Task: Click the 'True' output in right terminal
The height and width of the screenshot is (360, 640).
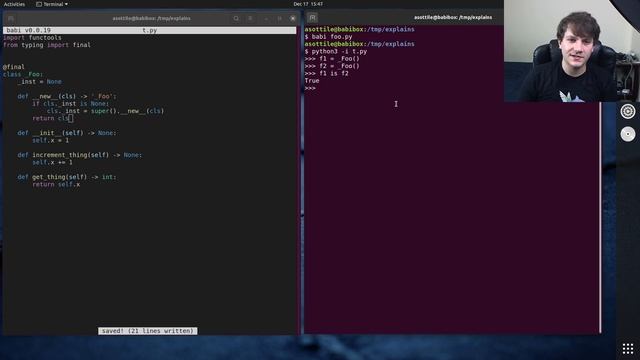Action: [x=312, y=81]
